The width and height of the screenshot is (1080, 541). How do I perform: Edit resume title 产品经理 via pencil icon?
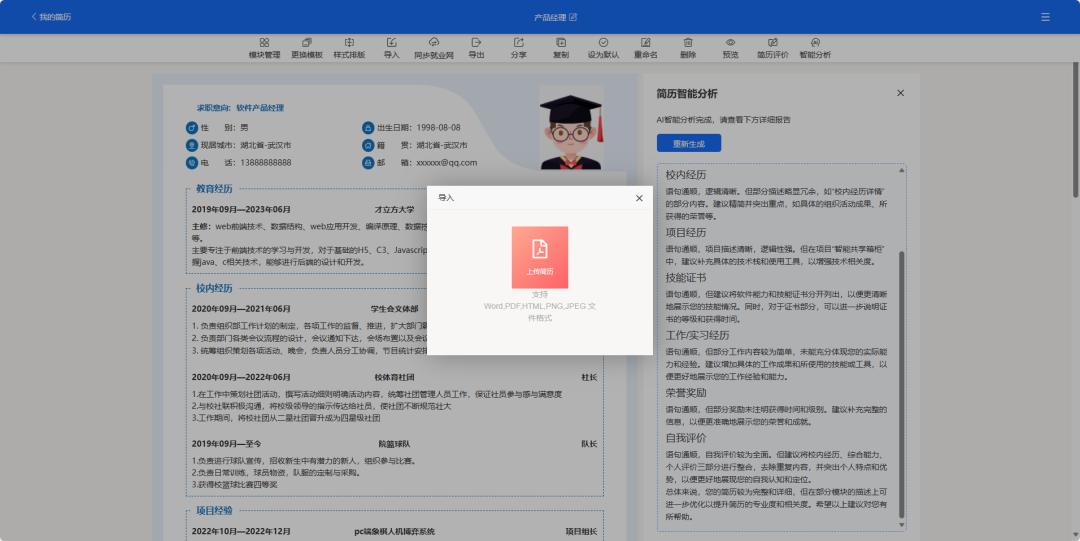click(573, 17)
